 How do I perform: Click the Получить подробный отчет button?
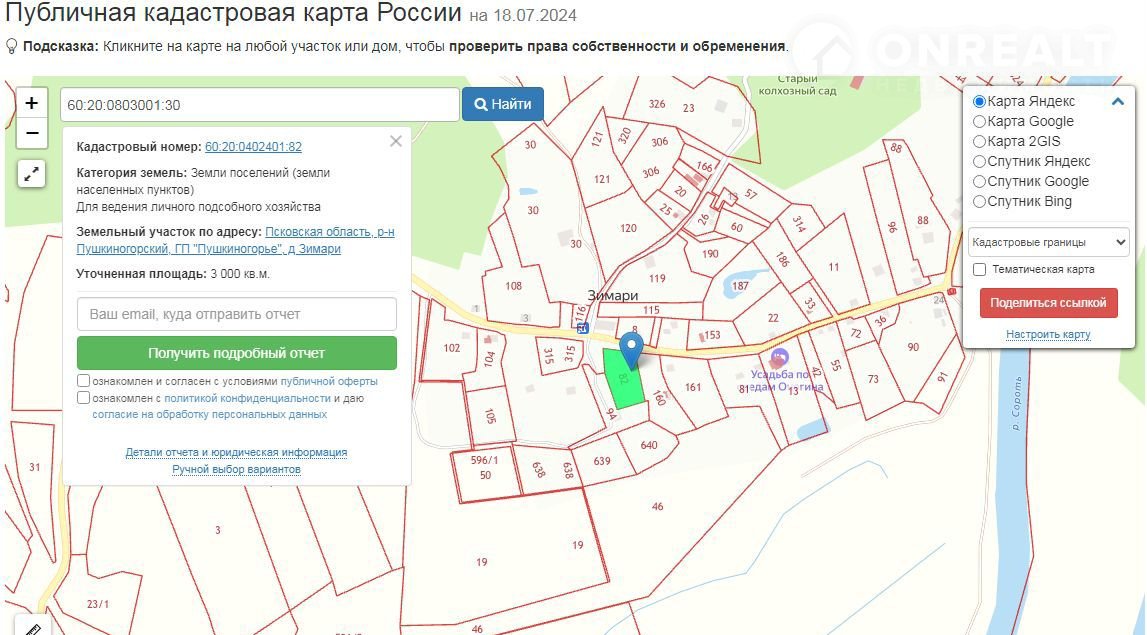(x=237, y=353)
